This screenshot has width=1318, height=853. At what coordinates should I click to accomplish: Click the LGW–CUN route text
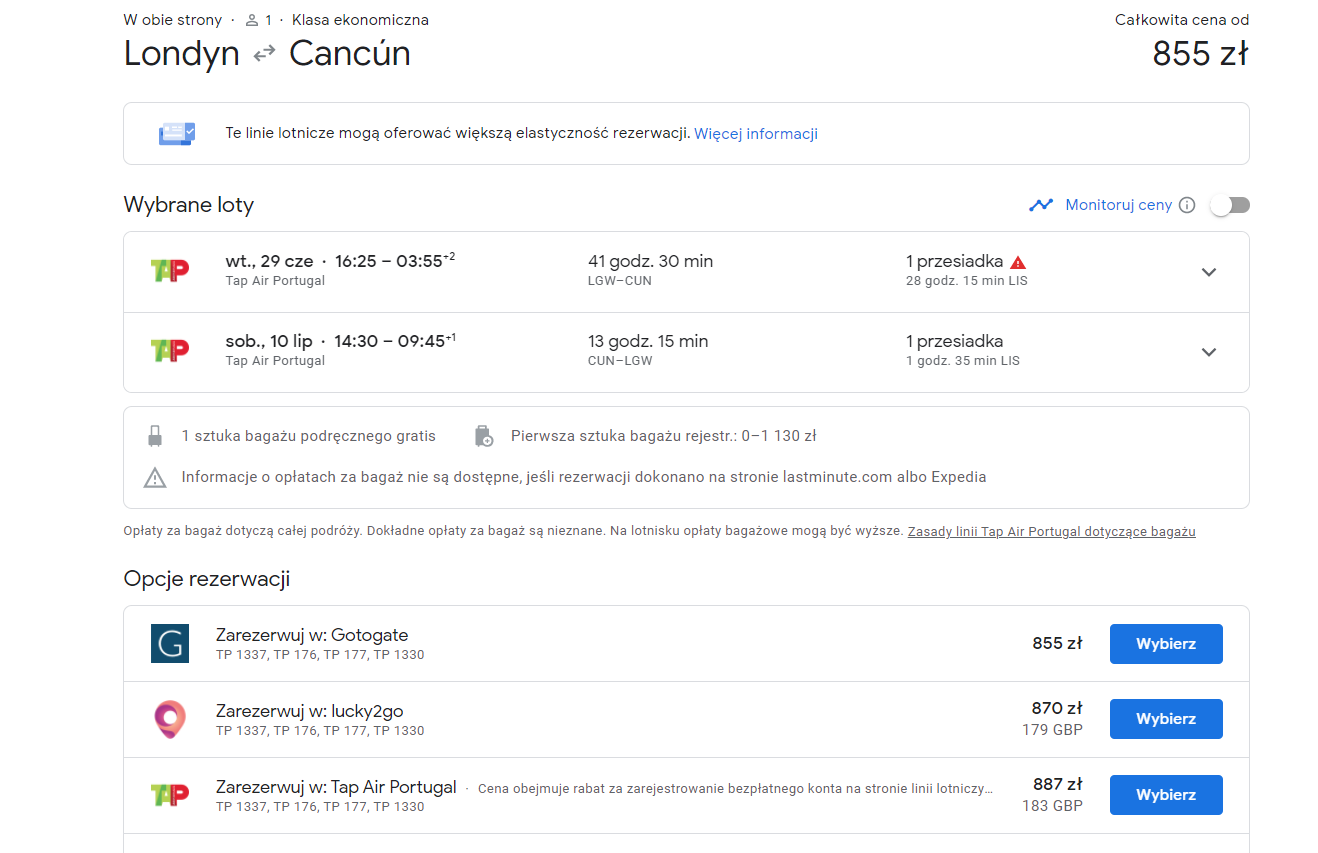pyautogui.click(x=620, y=281)
